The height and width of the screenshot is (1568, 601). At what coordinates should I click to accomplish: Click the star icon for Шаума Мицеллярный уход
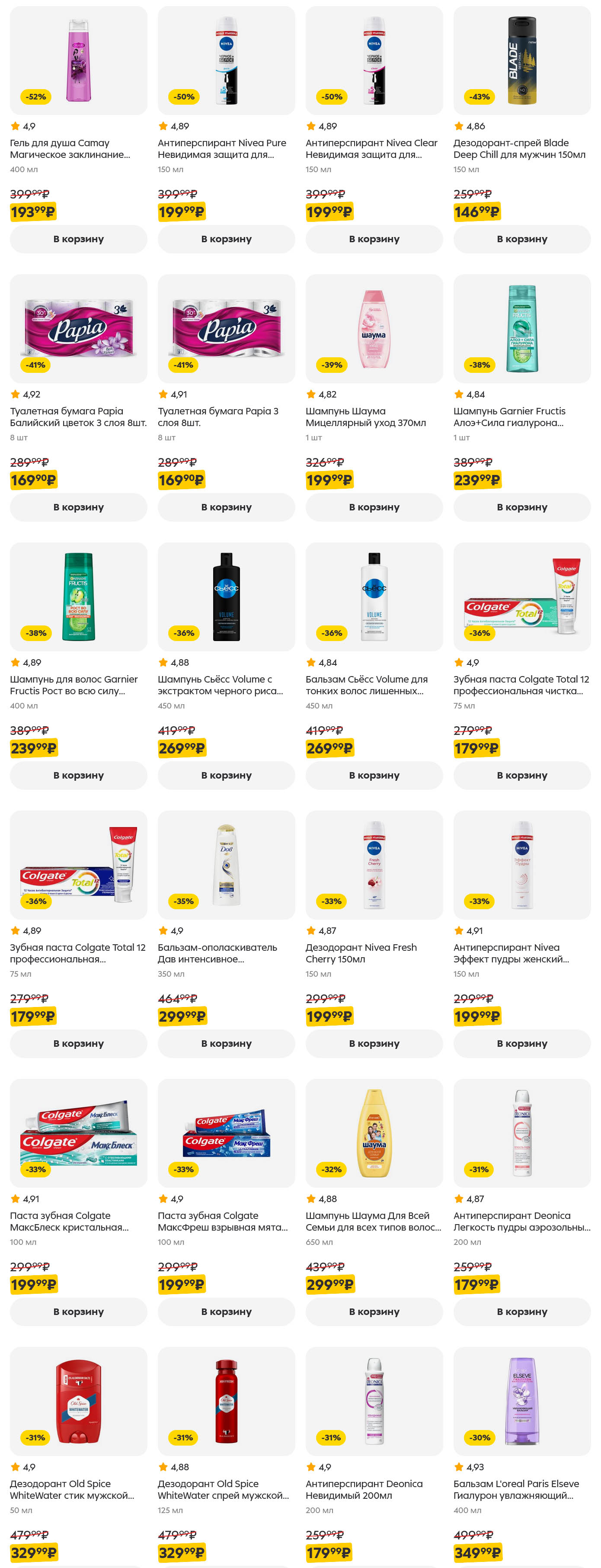tap(311, 394)
